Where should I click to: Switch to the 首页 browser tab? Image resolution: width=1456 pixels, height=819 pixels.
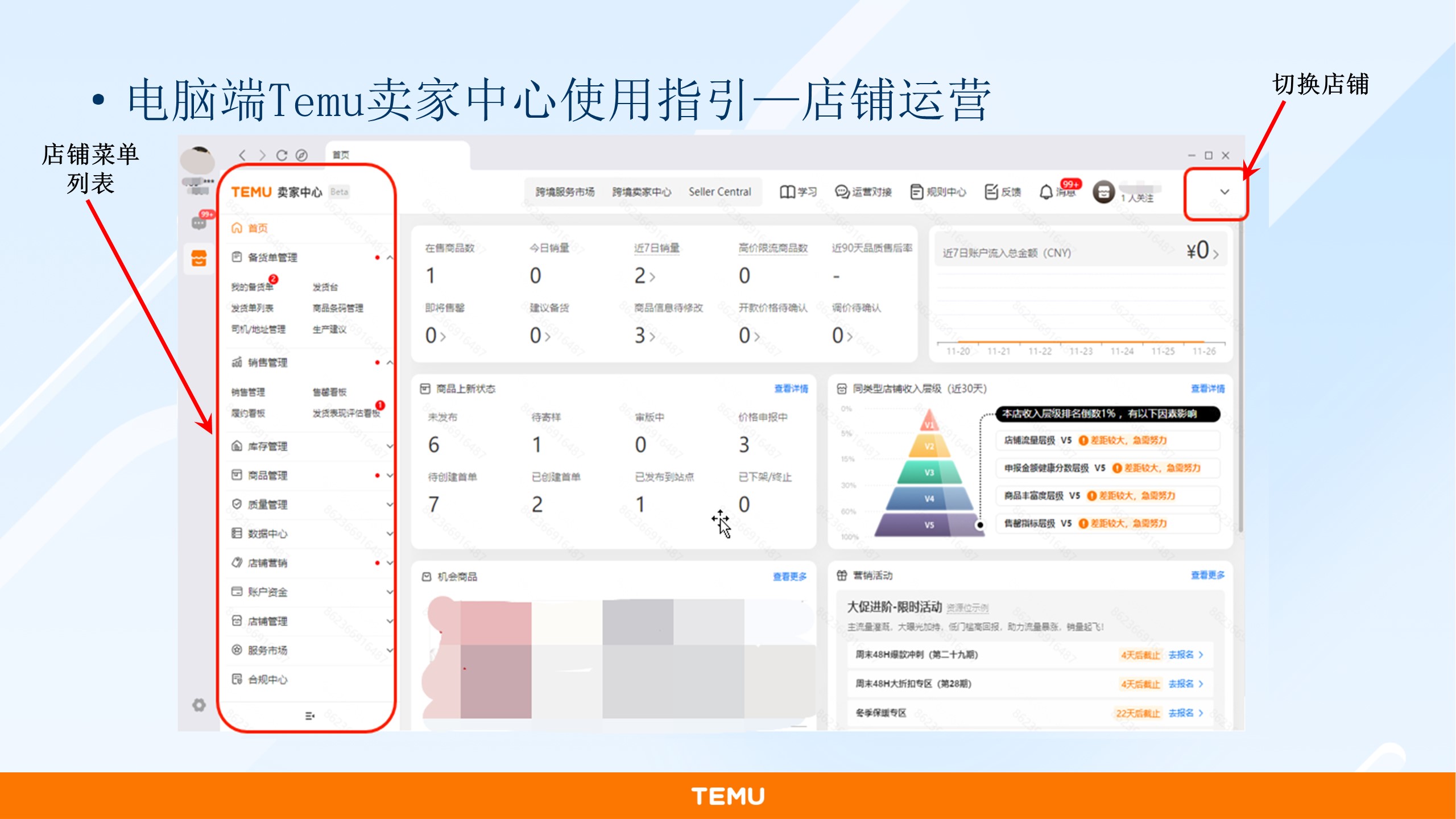tap(341, 154)
